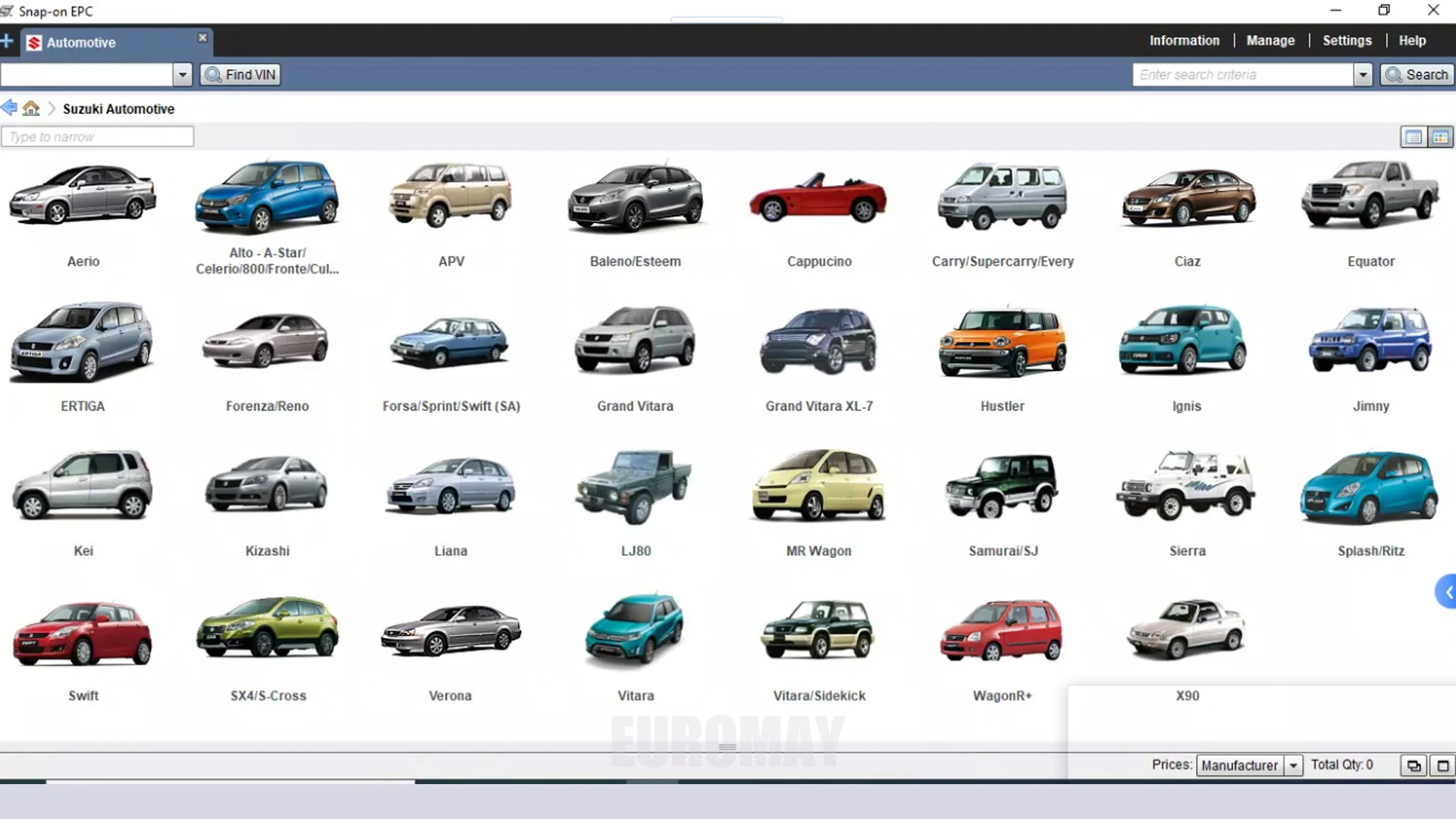Click the Search button
Screen dimensions: 1456x819
[1417, 74]
